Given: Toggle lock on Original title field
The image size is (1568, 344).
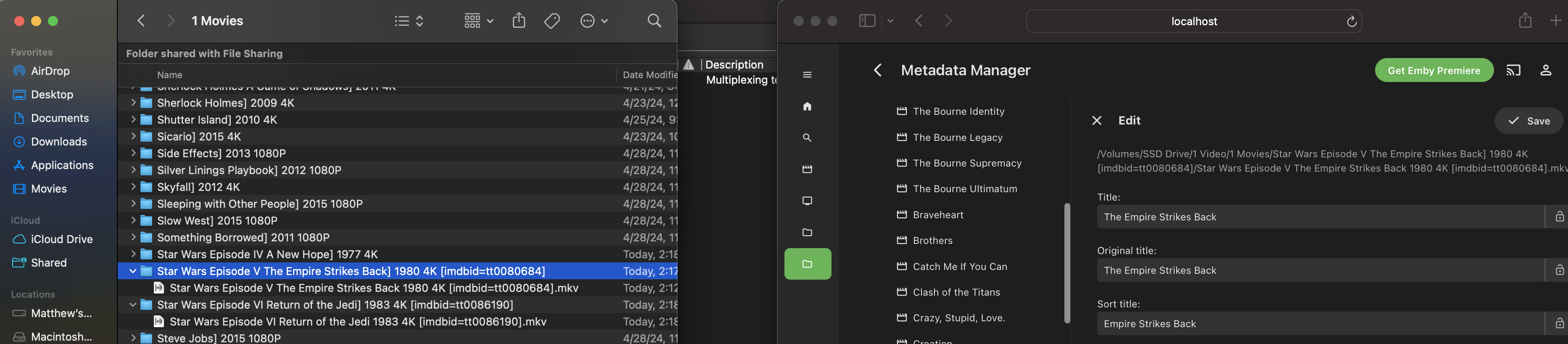Looking at the screenshot, I should pyautogui.click(x=1559, y=270).
